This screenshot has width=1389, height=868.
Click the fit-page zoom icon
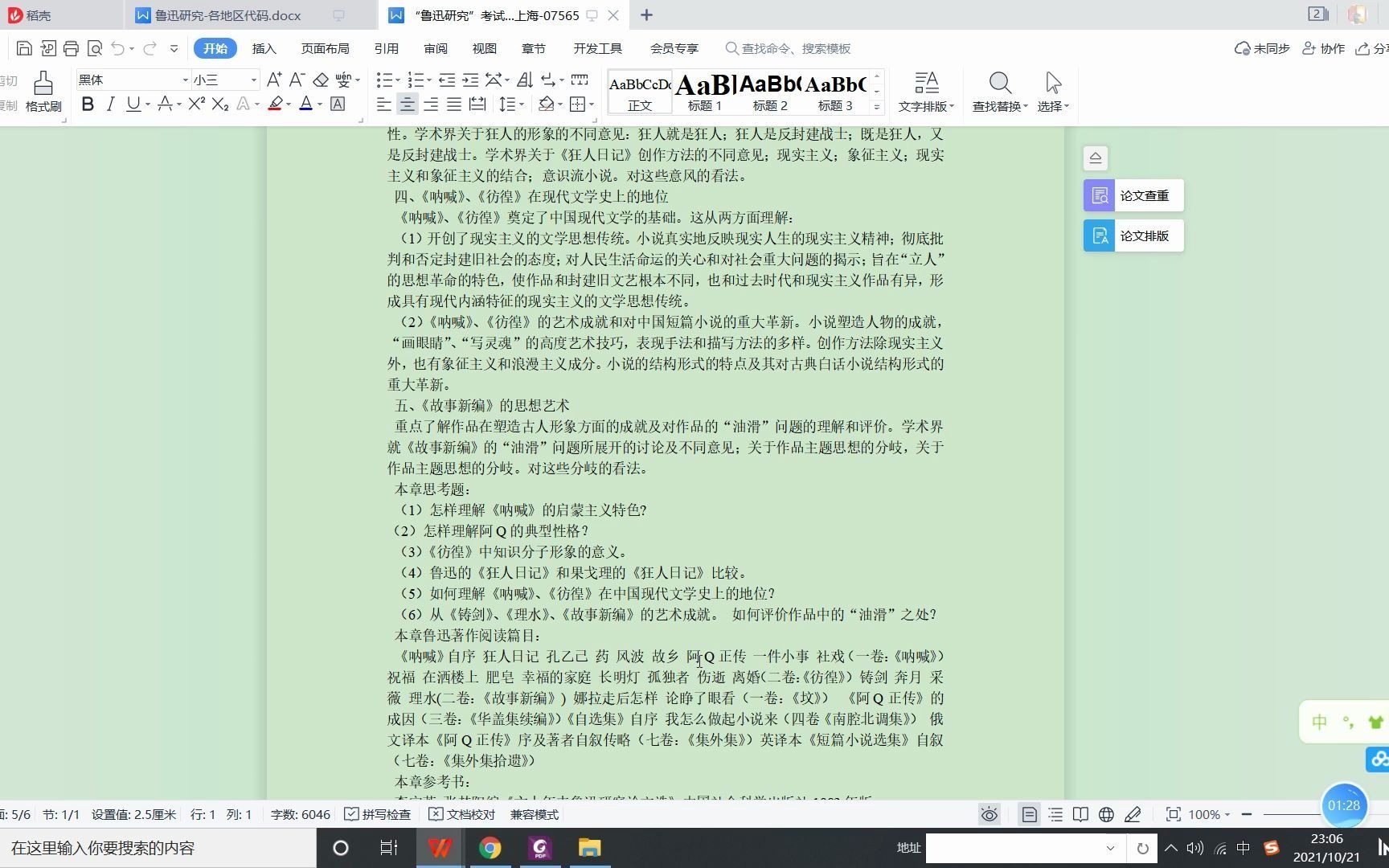pyautogui.click(x=1174, y=814)
